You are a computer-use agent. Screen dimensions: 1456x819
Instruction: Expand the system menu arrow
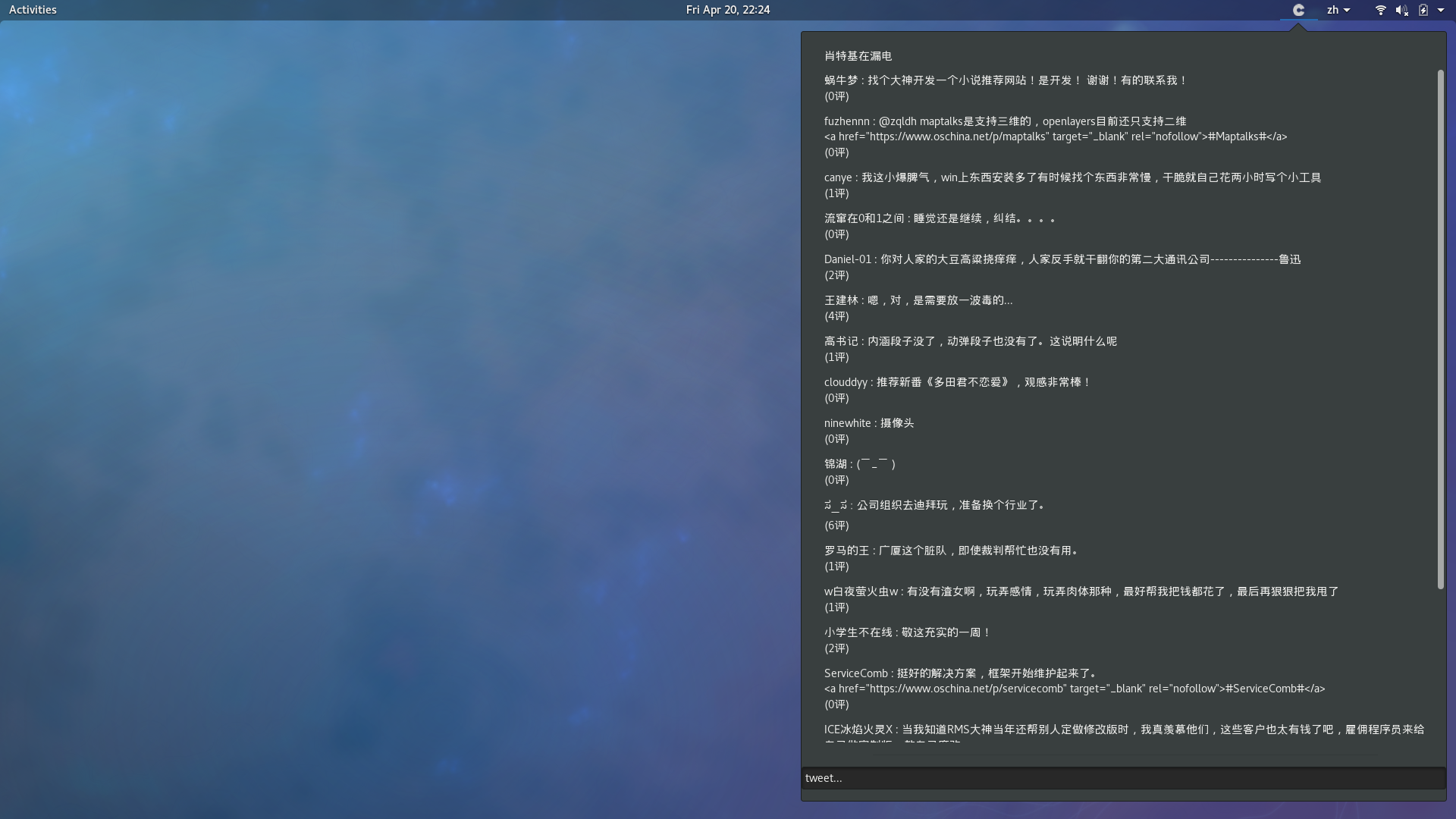(x=1441, y=10)
